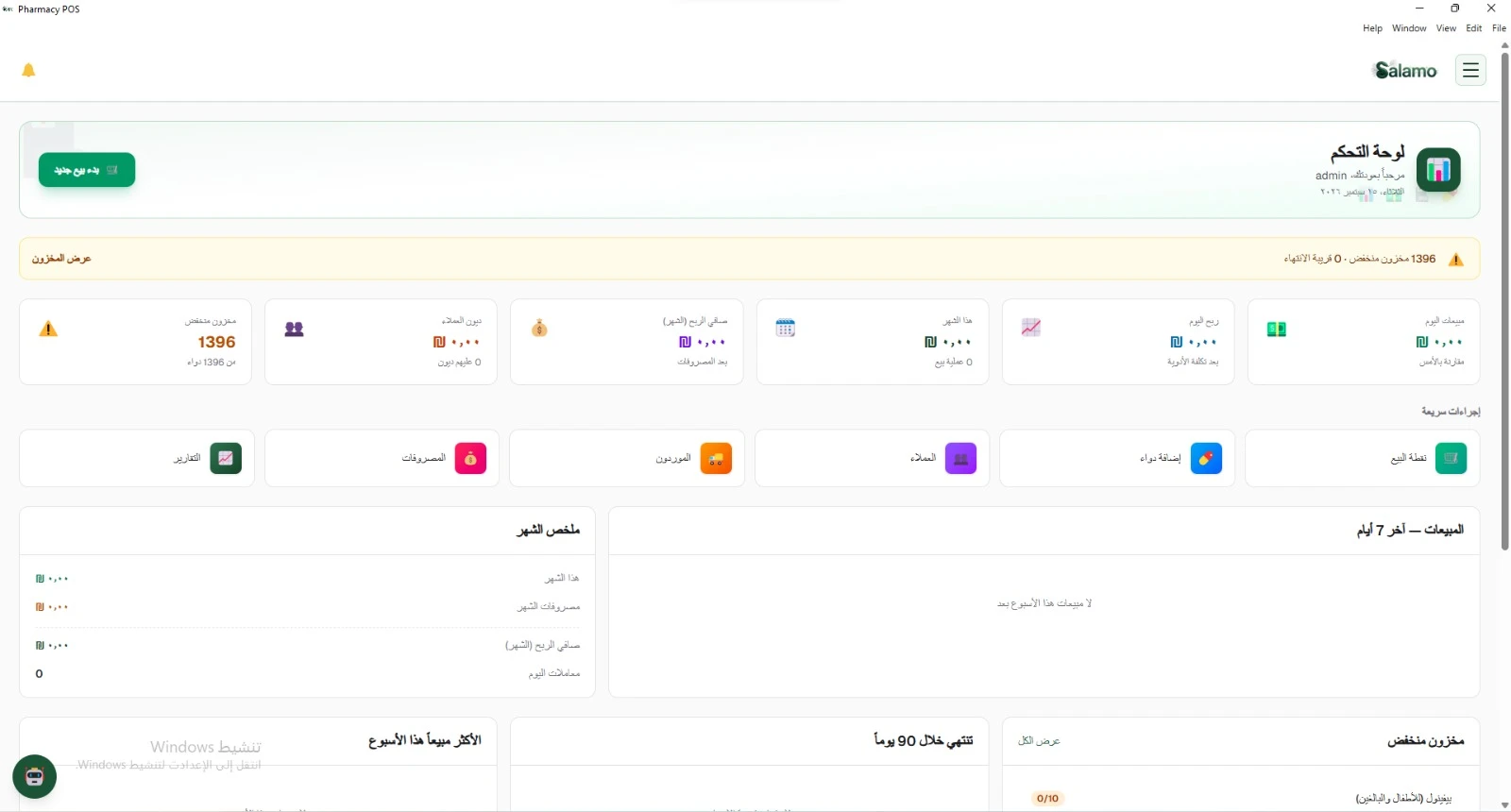This screenshot has width=1511, height=812.
Task: Click the cash icon on مبيعات اليوم card
Action: (x=1276, y=329)
